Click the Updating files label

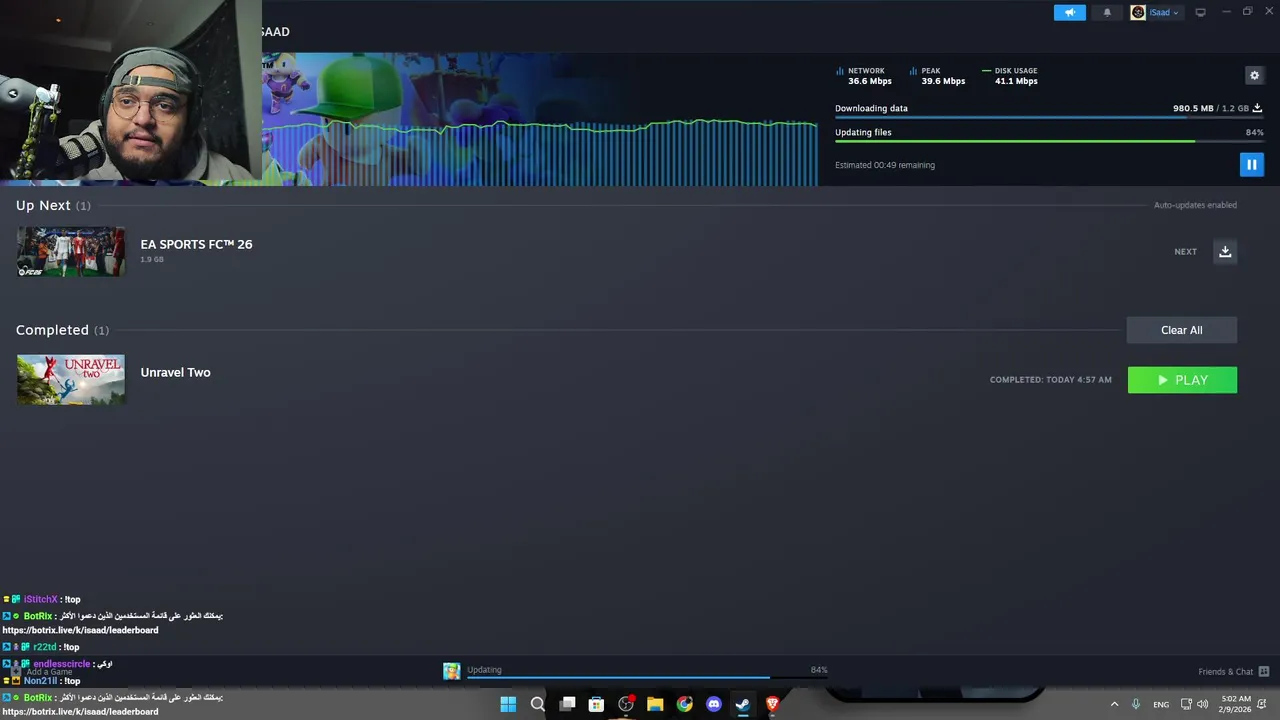863,132
